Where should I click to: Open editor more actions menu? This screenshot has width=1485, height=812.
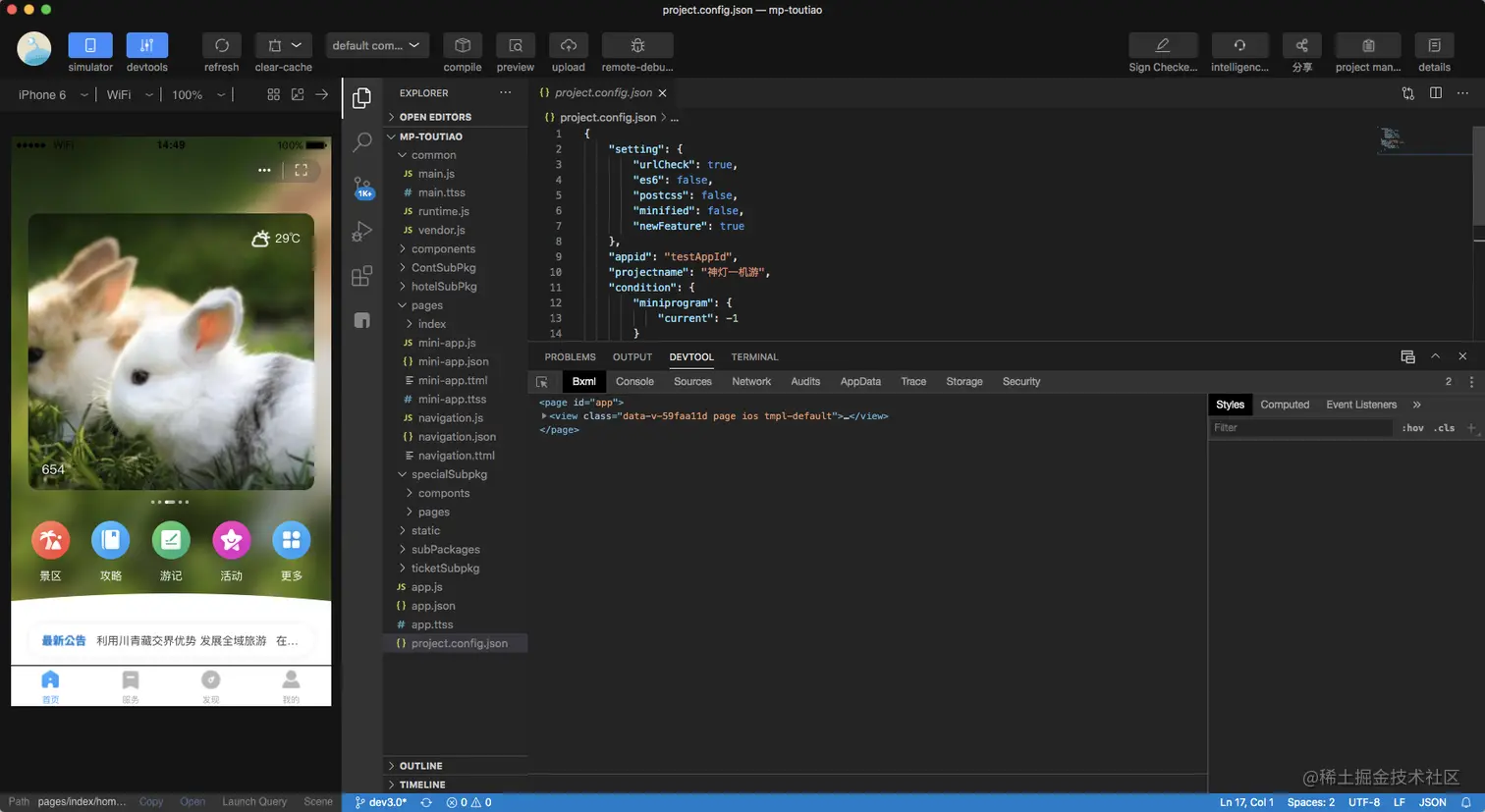click(x=1462, y=93)
